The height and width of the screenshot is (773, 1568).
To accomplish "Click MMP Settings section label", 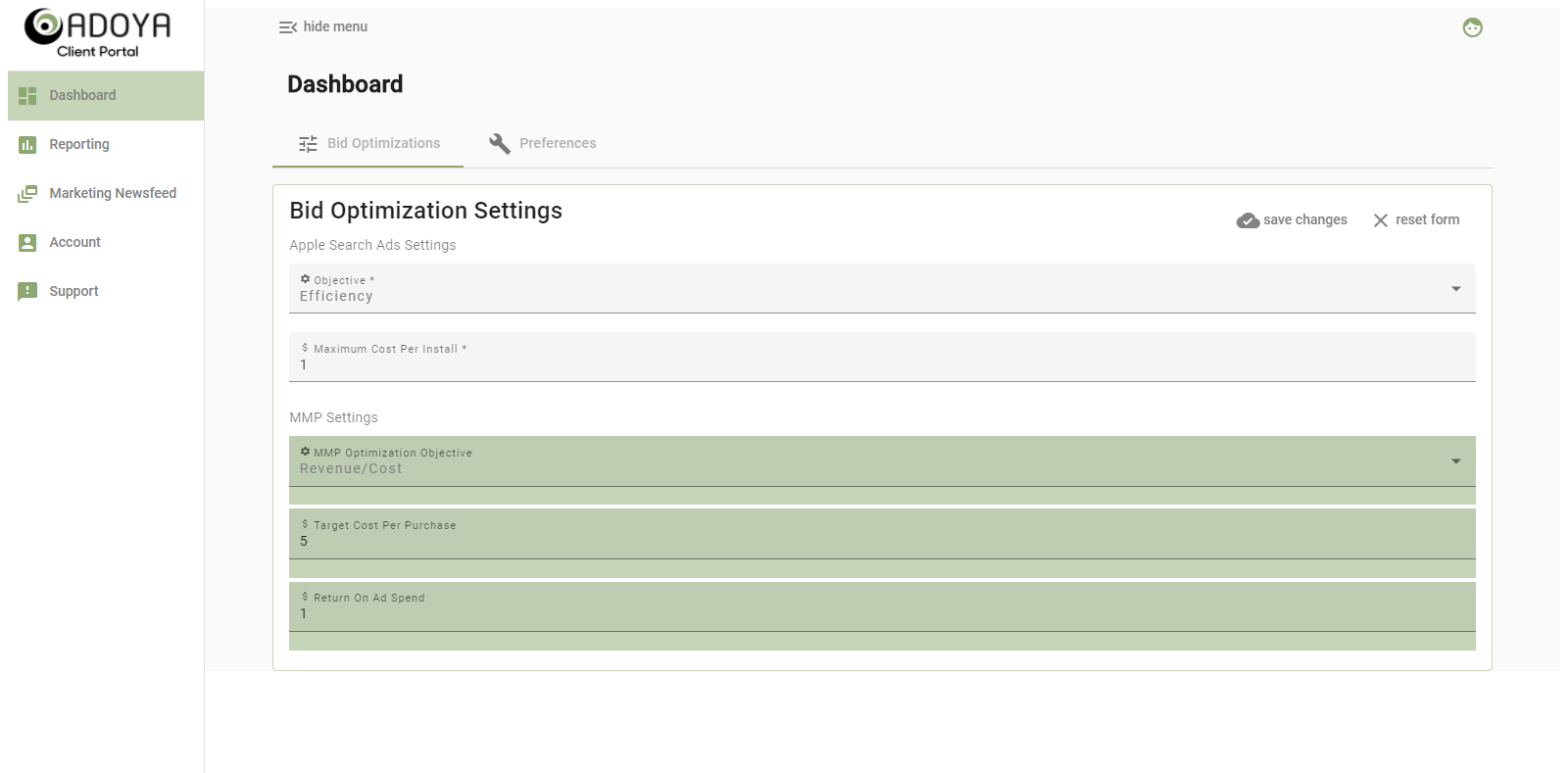I will coord(333,418).
